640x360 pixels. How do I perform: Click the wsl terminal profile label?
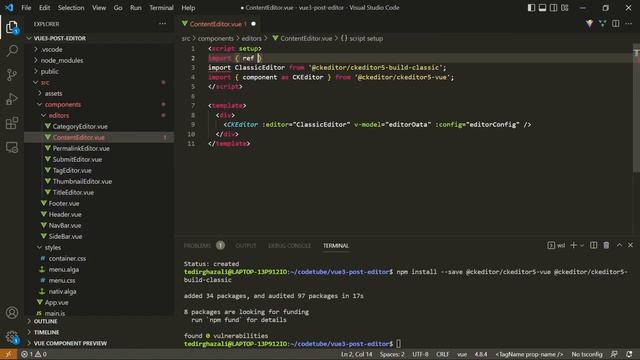tap(556, 245)
